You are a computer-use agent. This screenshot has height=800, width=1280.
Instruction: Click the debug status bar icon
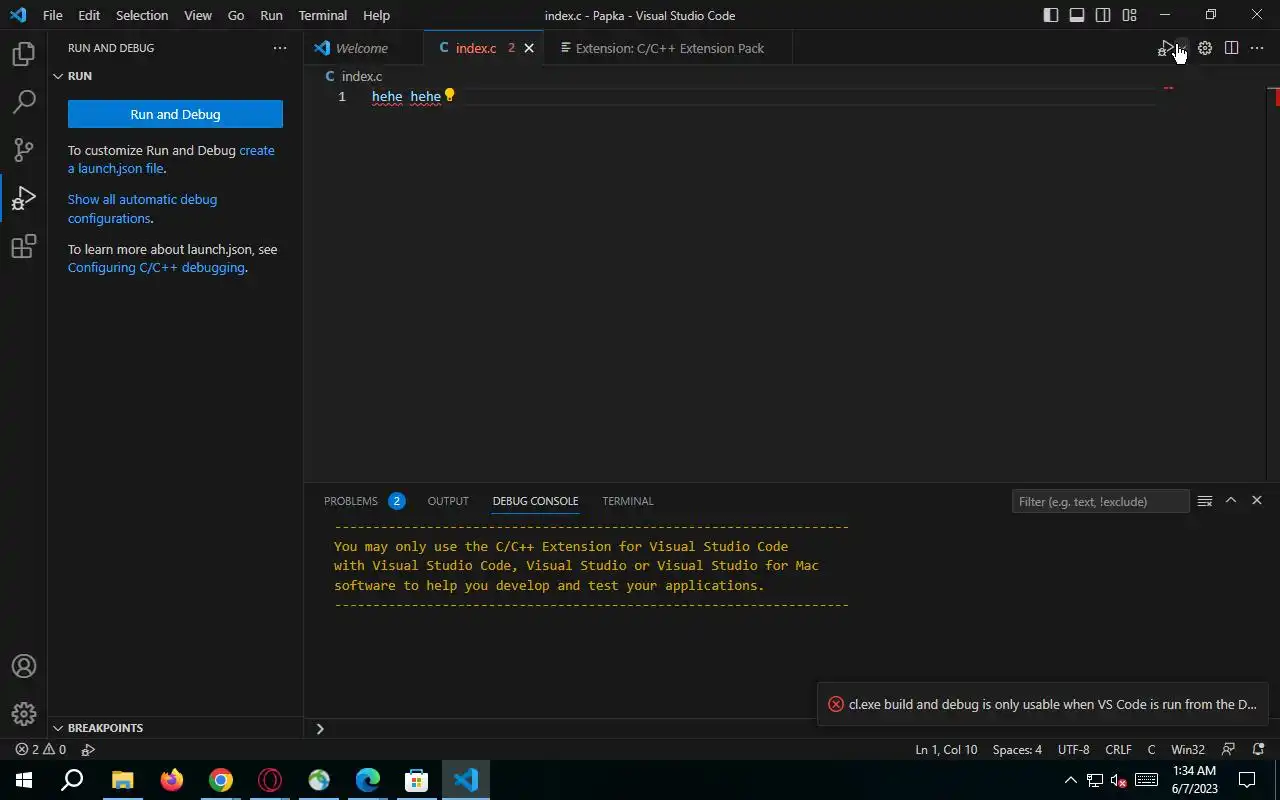click(88, 749)
